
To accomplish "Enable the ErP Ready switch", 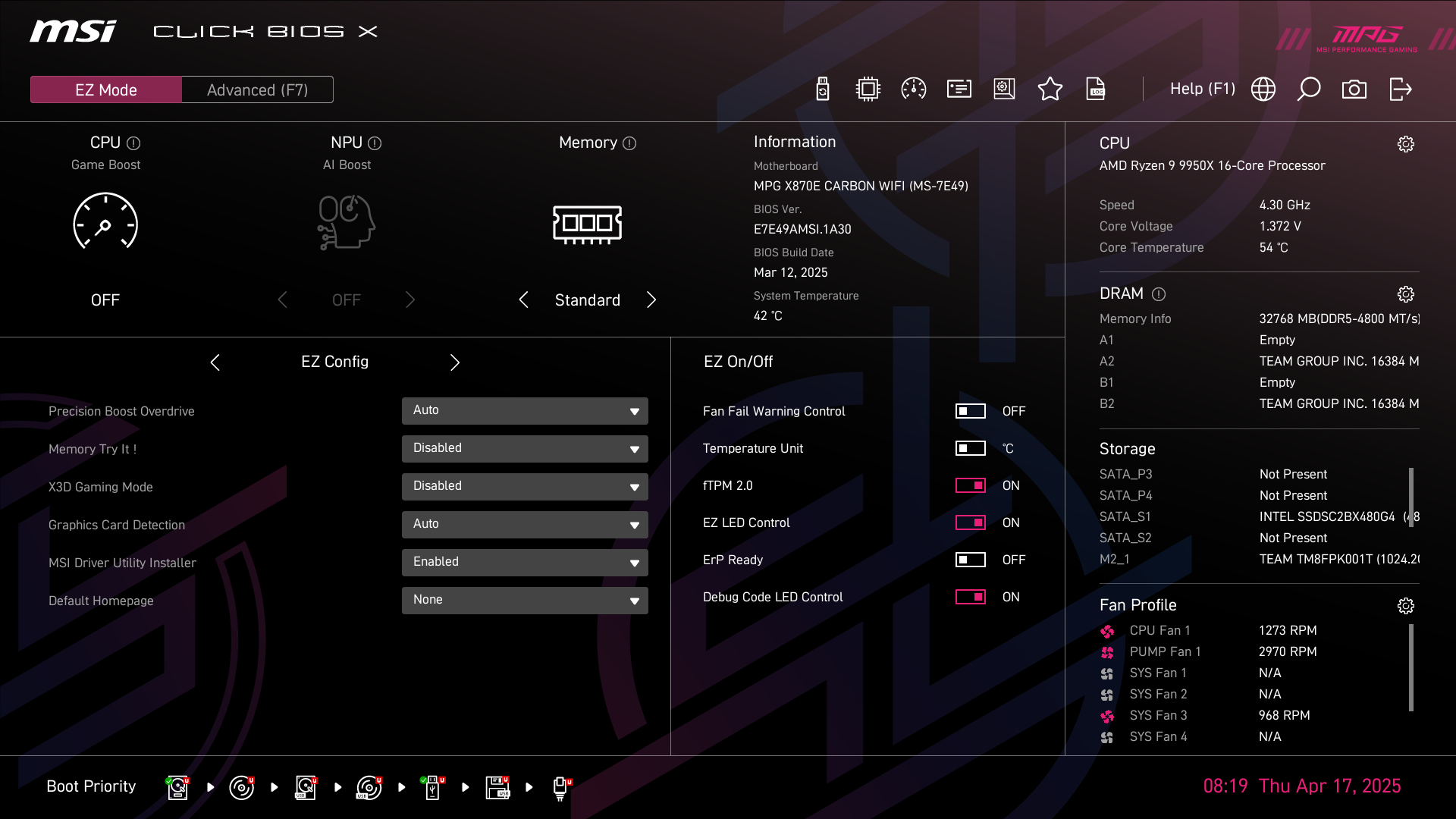I will coord(970,560).
